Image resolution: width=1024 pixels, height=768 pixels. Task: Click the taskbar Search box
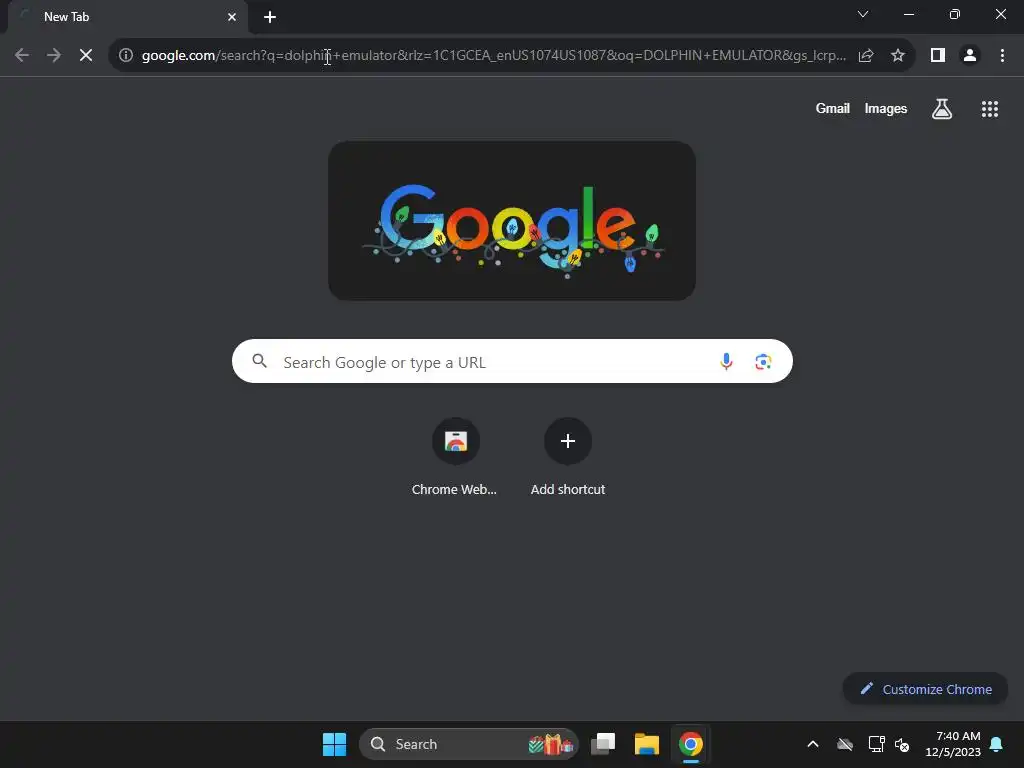tap(469, 744)
